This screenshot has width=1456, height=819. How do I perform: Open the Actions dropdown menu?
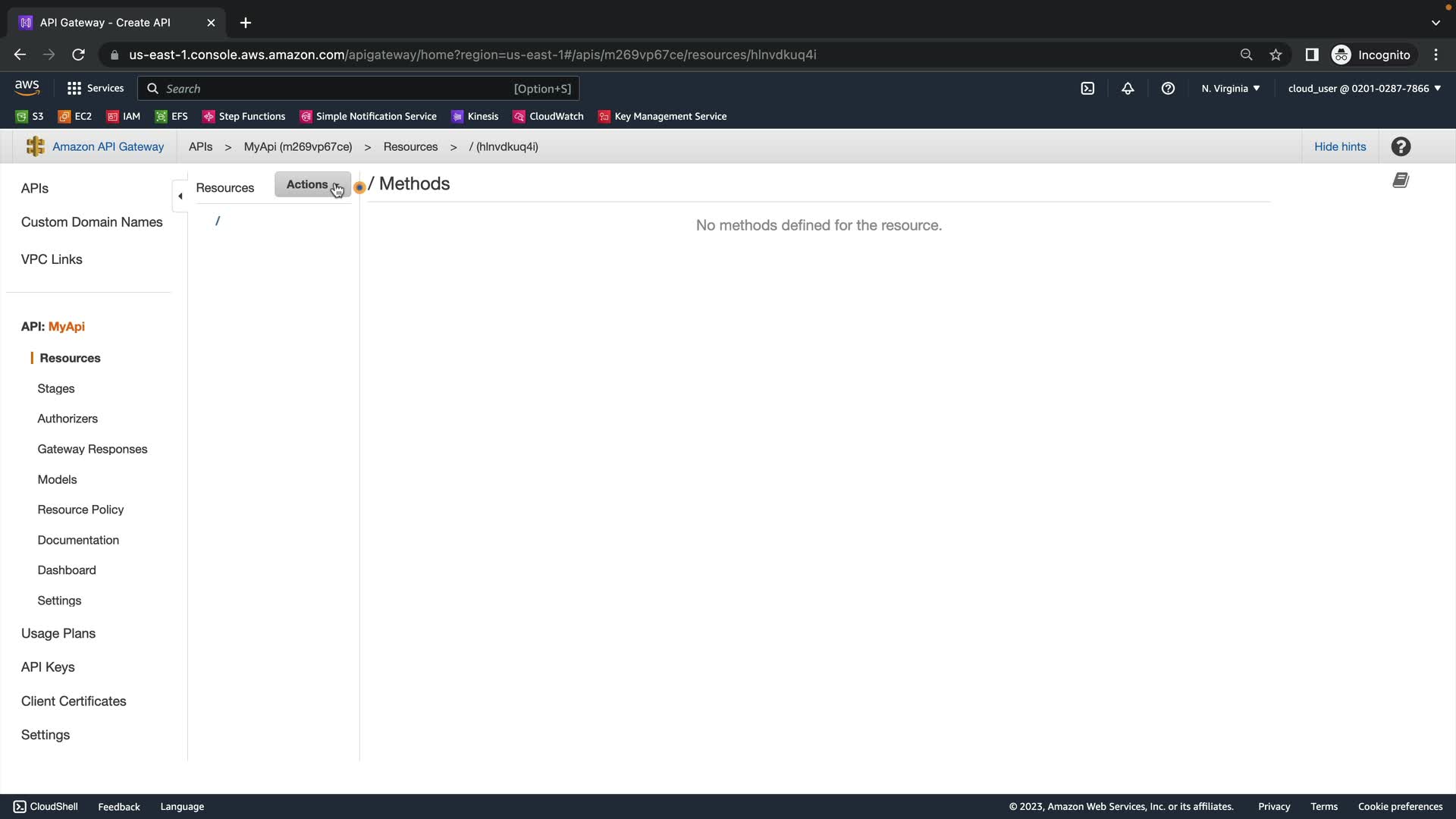[312, 184]
